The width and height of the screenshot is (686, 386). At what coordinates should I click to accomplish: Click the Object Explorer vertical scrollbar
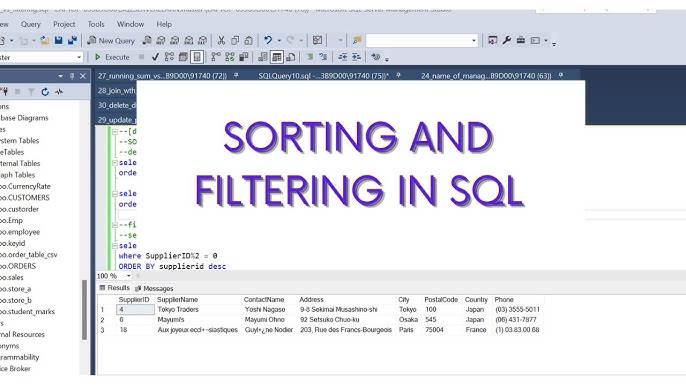point(84,310)
